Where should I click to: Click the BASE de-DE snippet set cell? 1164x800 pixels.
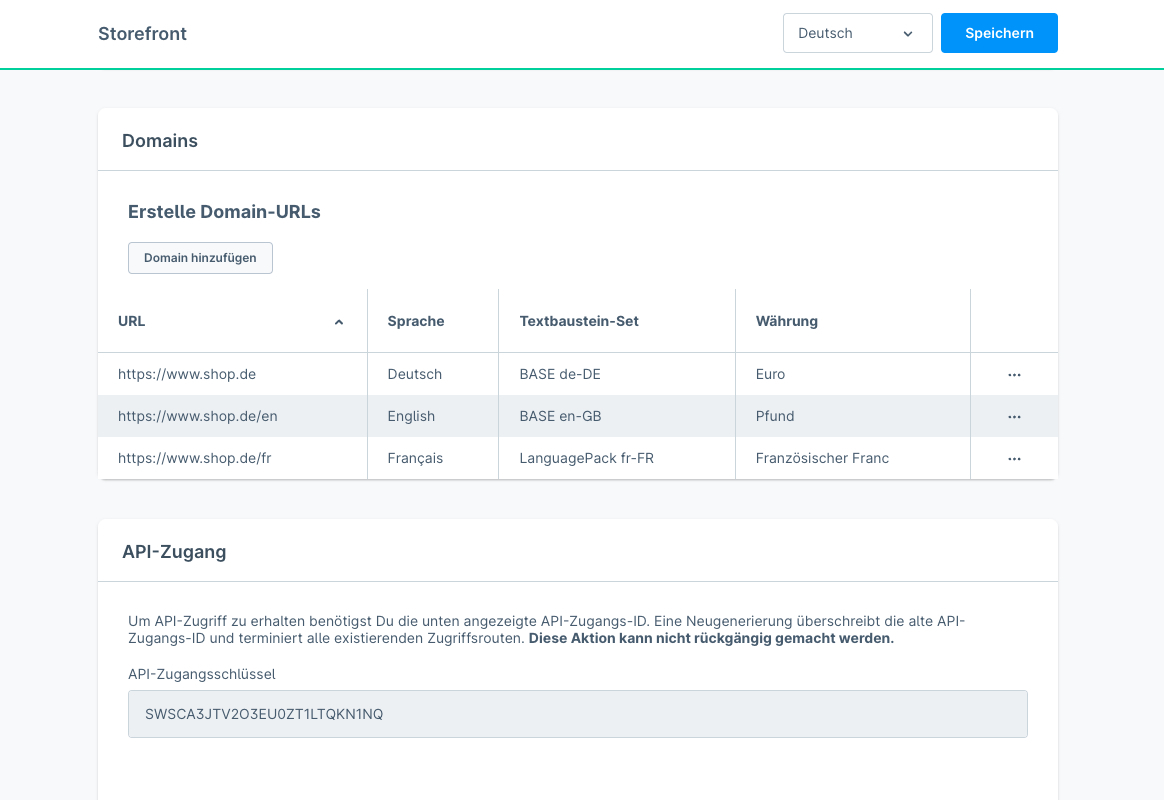click(x=560, y=374)
